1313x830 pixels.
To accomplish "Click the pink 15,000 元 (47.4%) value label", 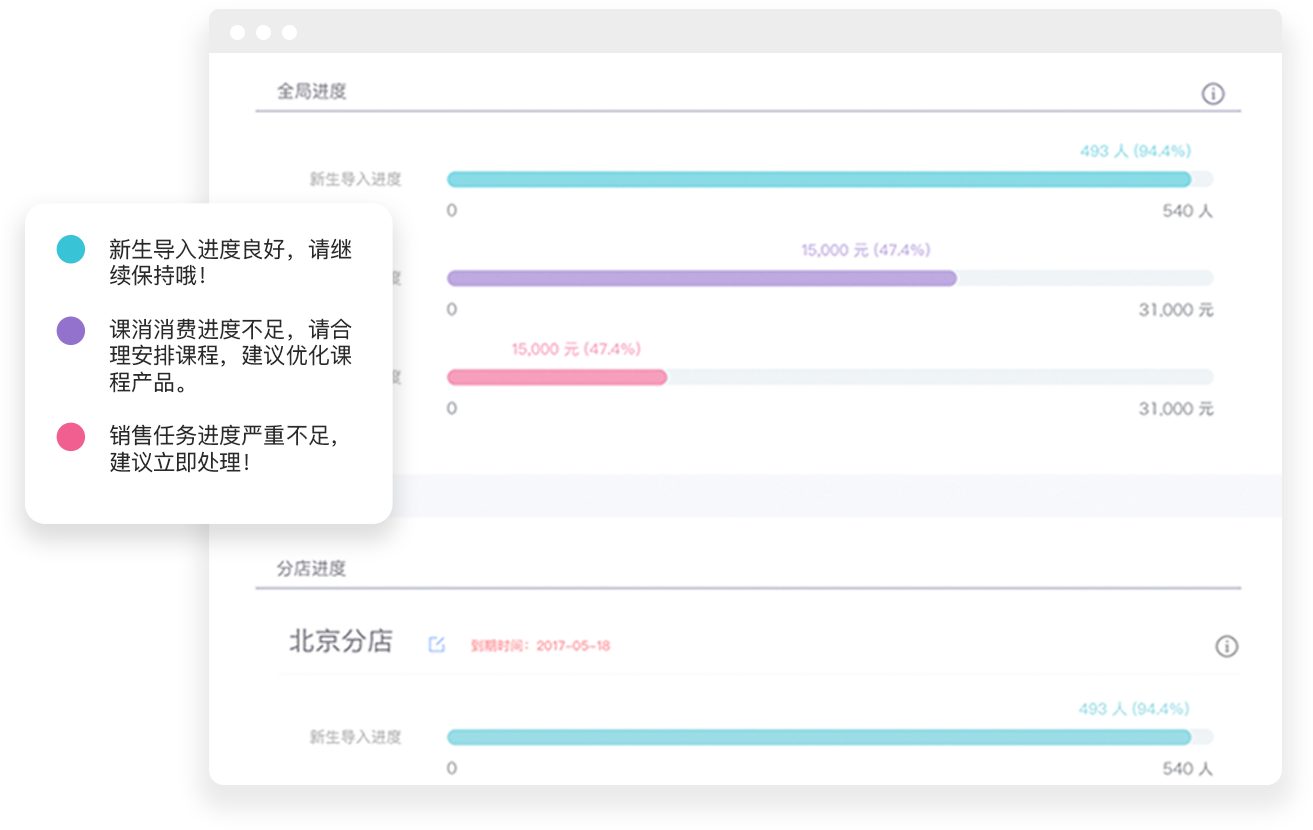I will pos(576,349).
